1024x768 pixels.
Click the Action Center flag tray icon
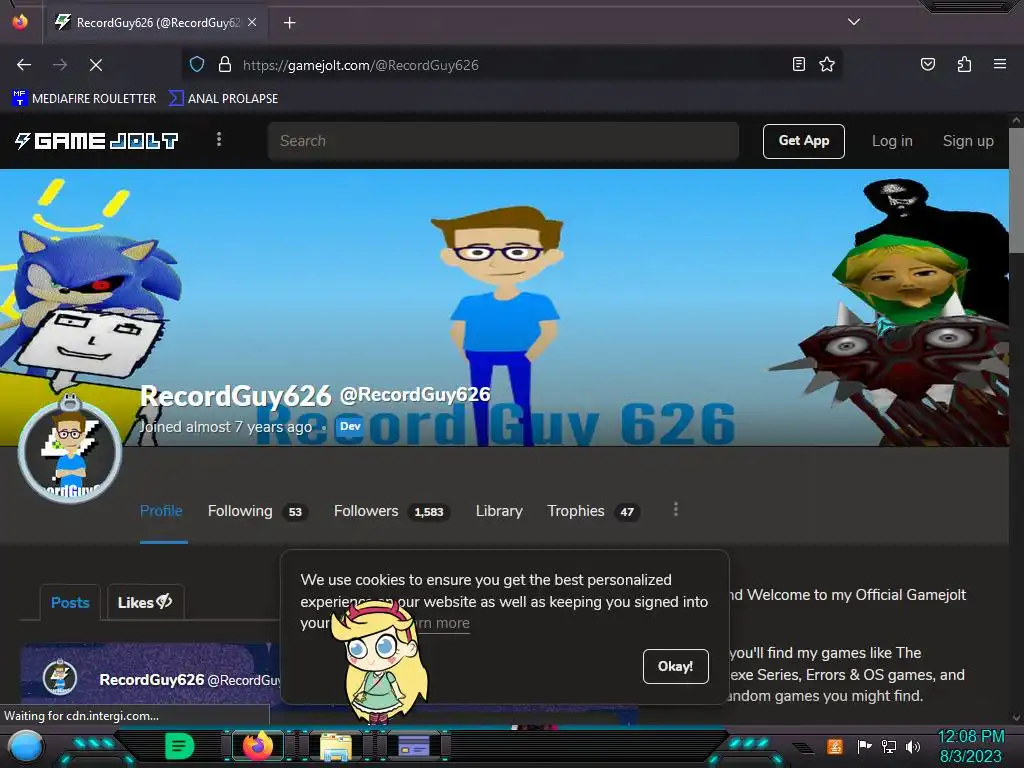coord(864,746)
